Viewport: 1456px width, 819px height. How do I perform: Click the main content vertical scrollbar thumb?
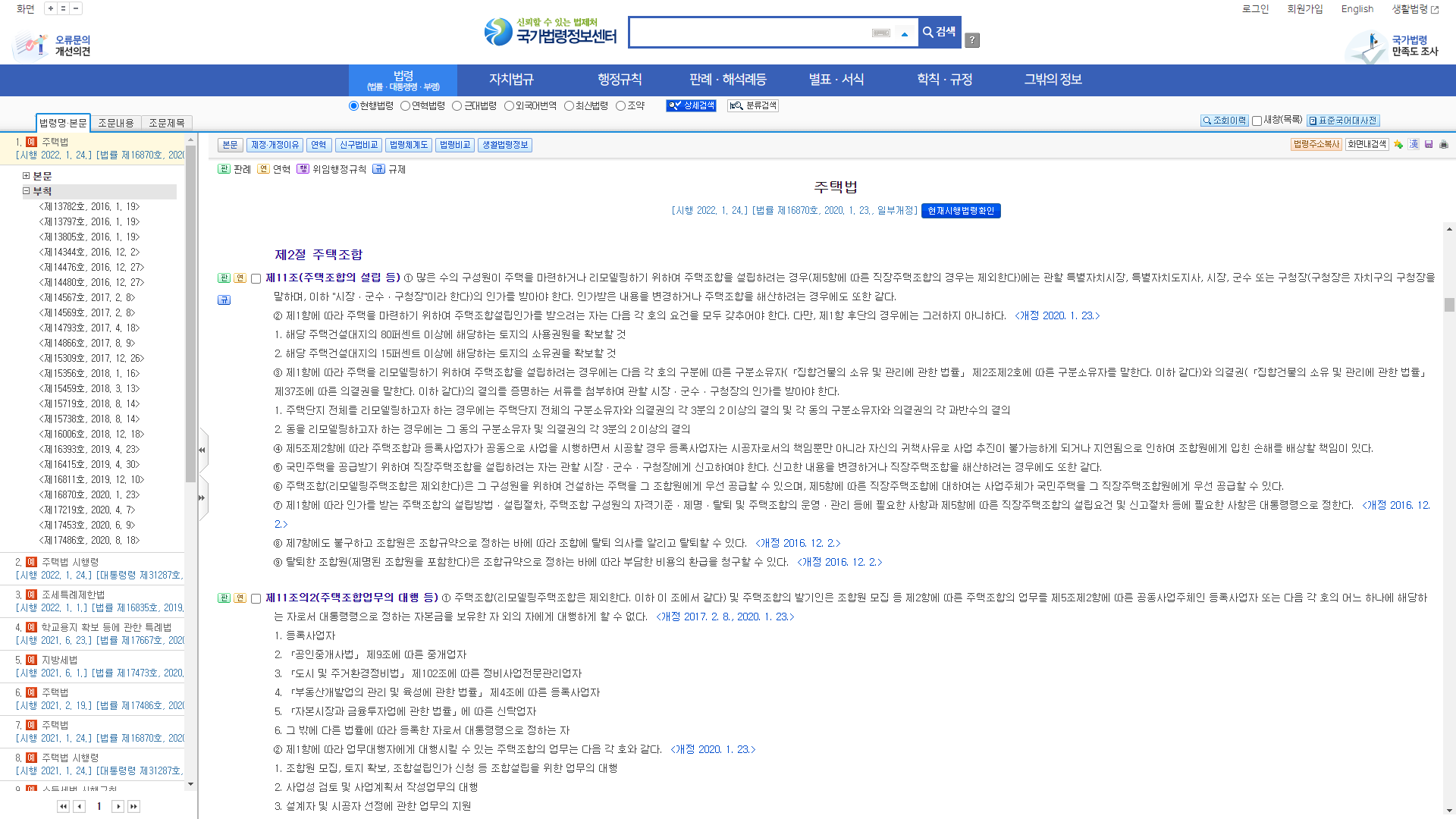coord(1449,305)
